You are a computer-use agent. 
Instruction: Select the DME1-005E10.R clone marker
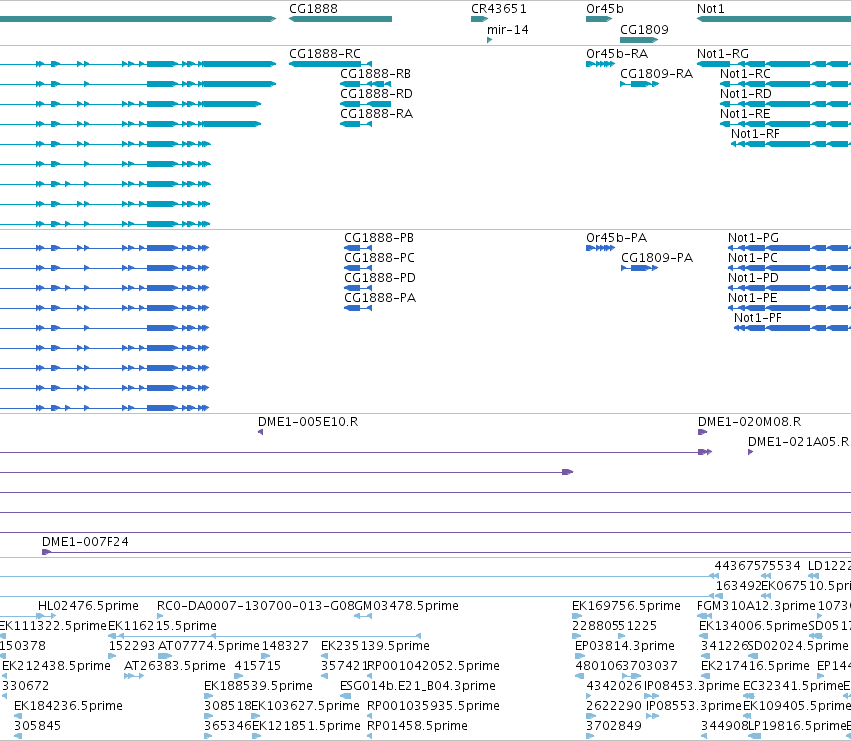point(261,432)
